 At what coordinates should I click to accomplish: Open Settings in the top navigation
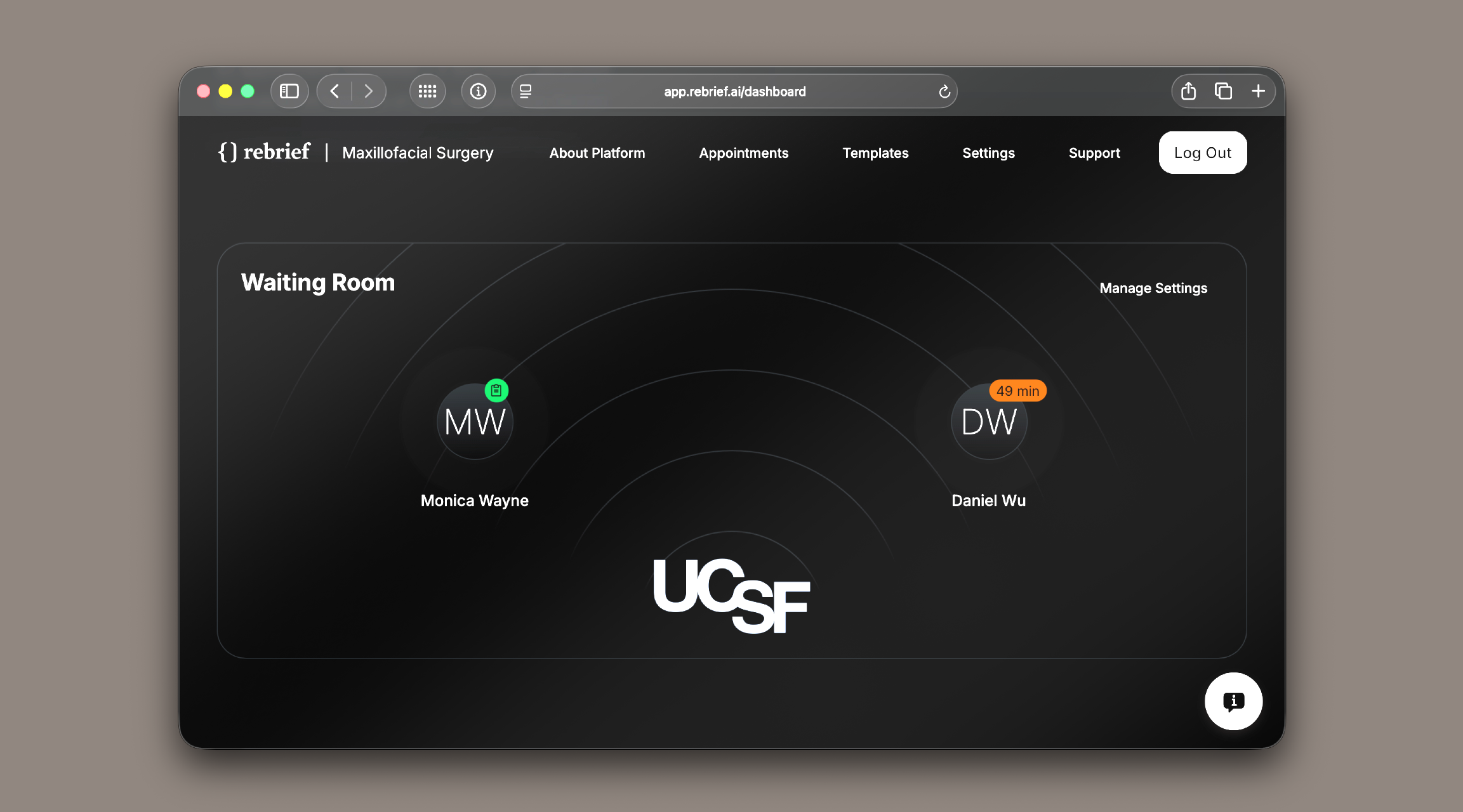[988, 153]
